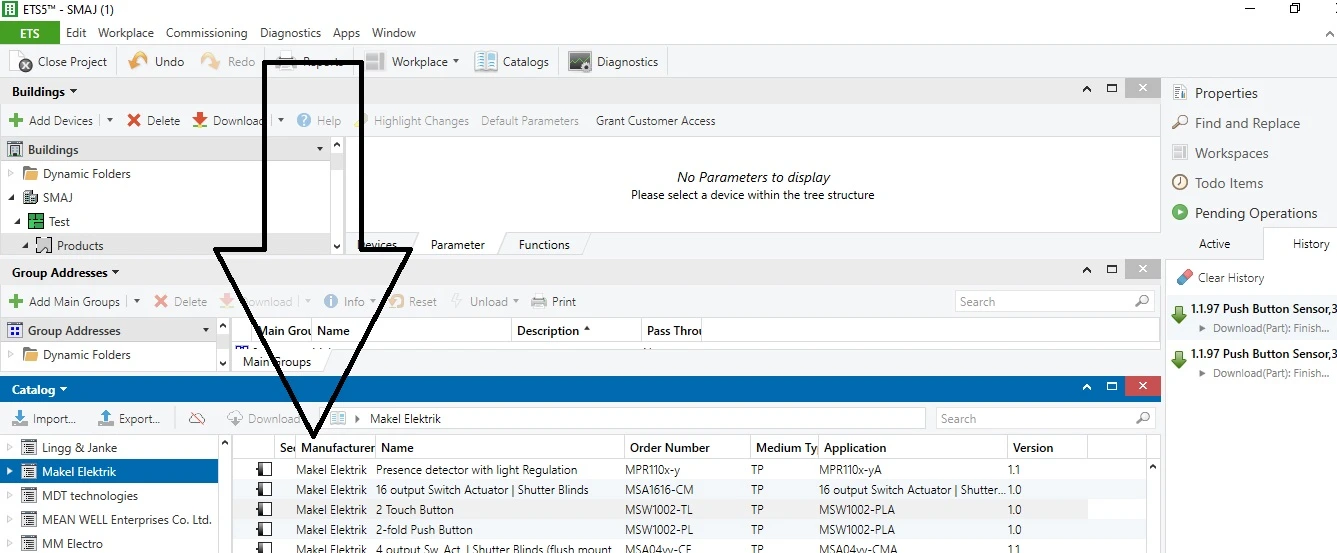Switch to the Active tab
1337x553 pixels.
coord(1215,244)
